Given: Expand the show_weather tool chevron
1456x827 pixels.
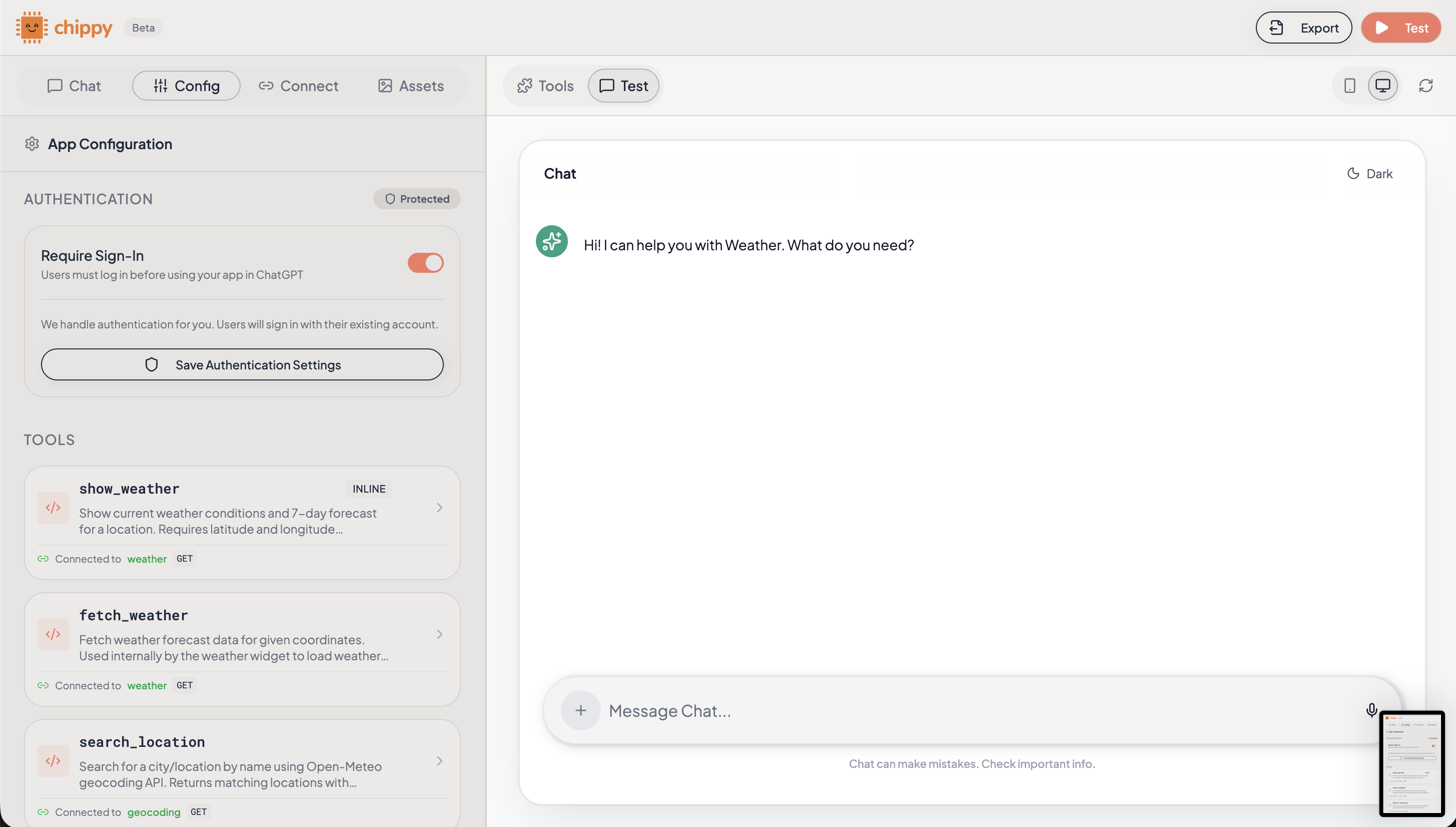Looking at the screenshot, I should pos(439,507).
